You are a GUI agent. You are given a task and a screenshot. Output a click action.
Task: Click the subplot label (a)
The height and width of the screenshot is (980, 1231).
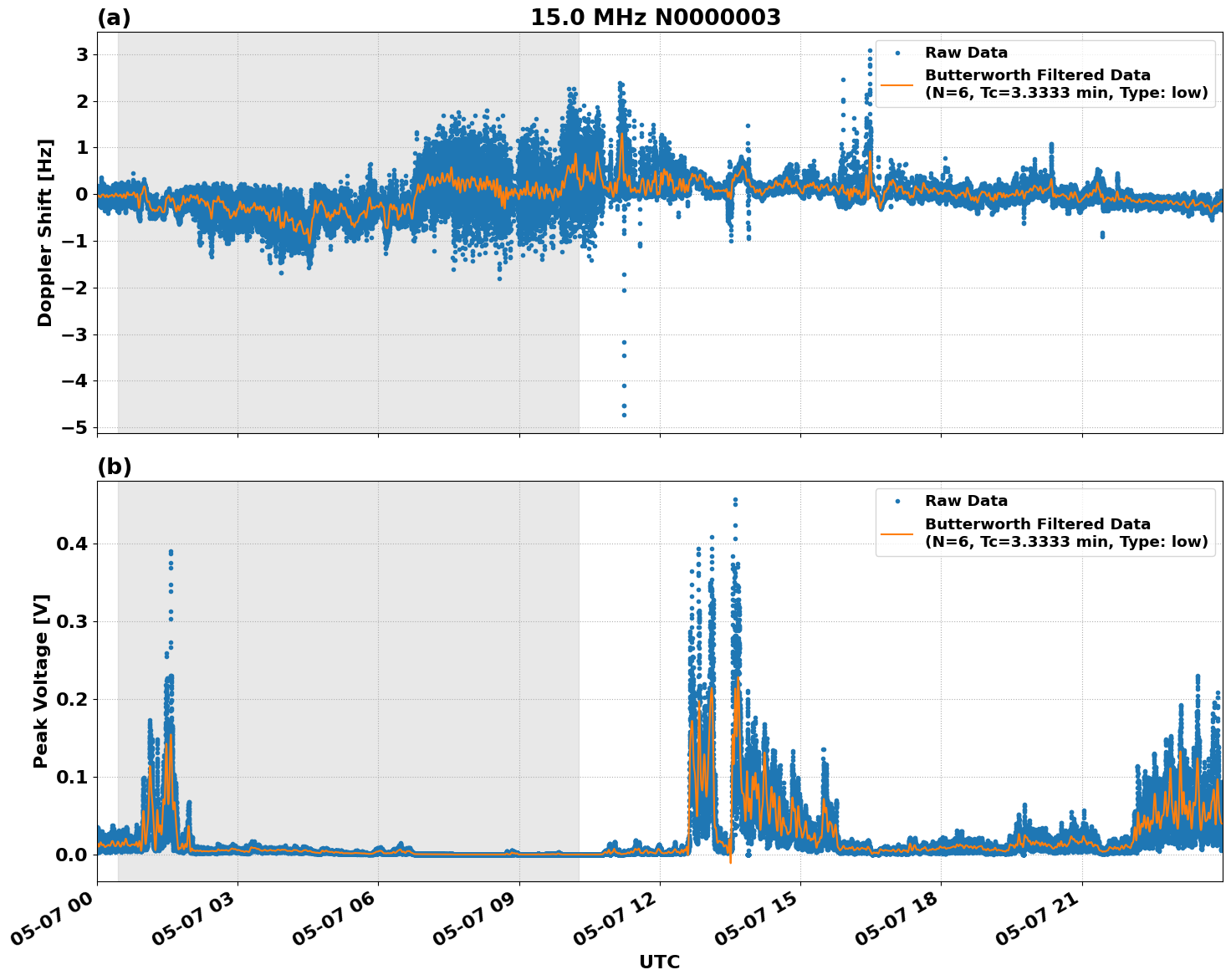pos(115,15)
